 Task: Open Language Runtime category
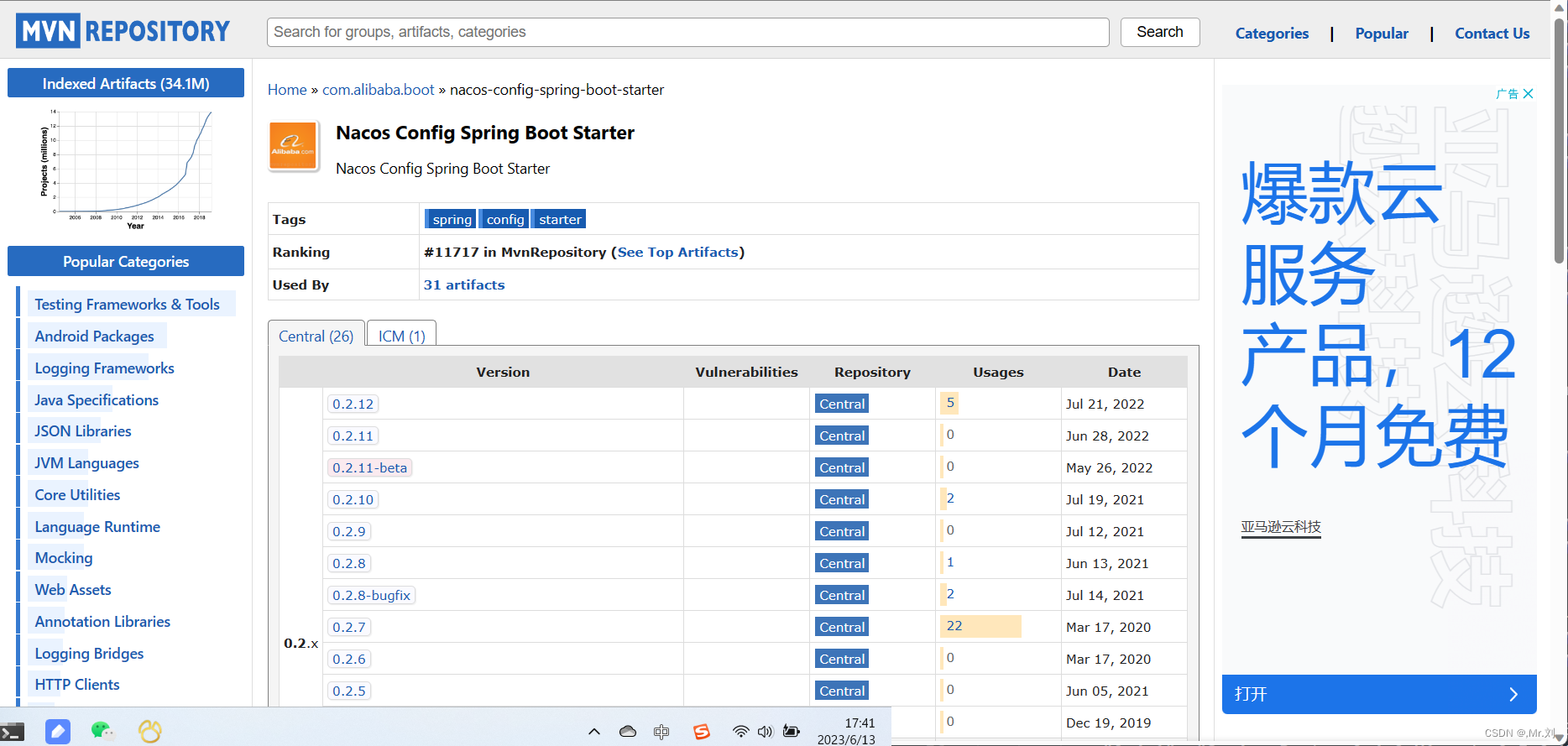tap(97, 526)
